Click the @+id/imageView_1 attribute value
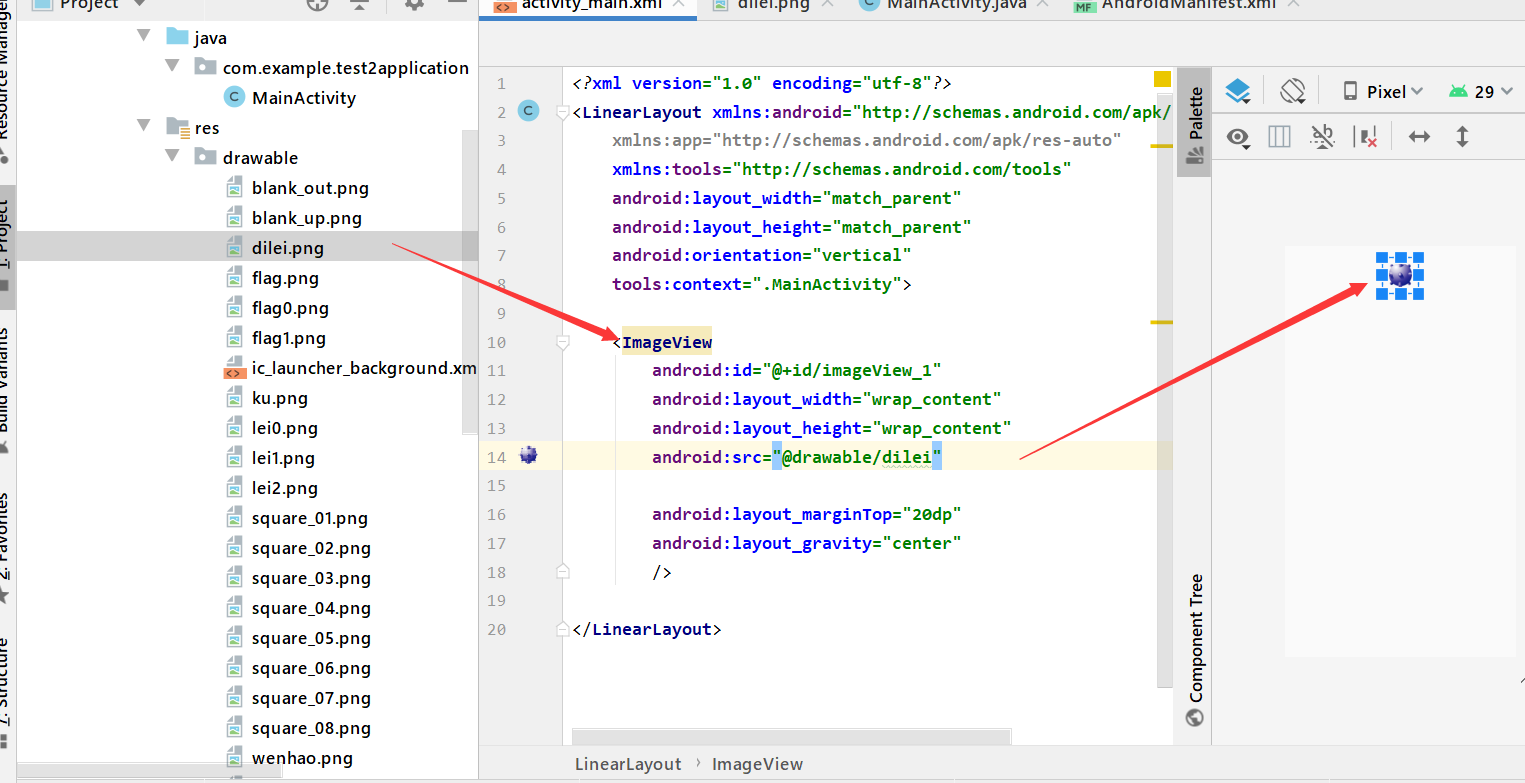 tap(852, 371)
